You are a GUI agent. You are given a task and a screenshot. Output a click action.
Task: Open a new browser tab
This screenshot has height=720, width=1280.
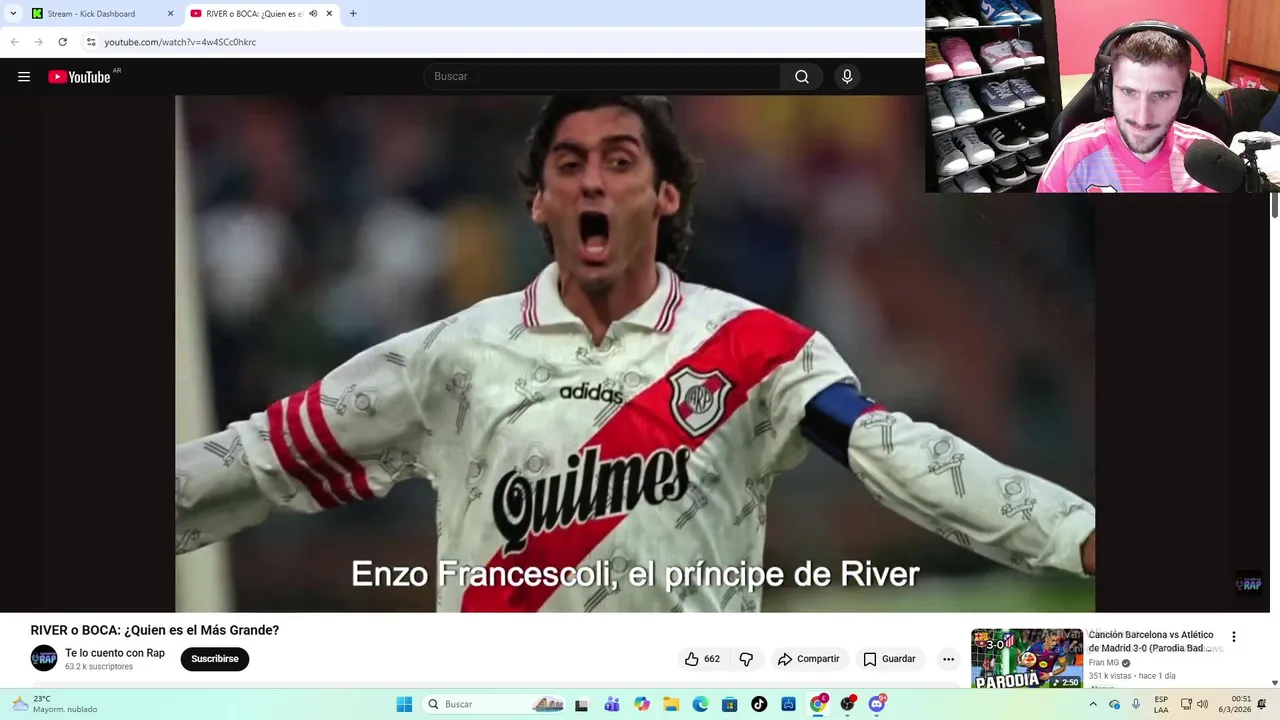coord(353,14)
